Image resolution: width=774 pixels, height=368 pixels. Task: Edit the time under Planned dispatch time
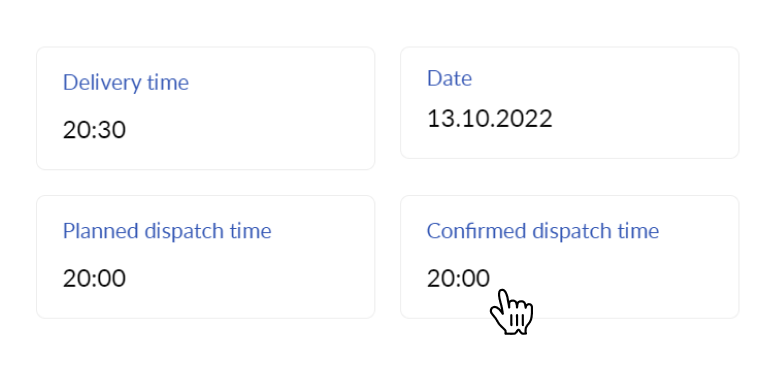click(x=94, y=279)
